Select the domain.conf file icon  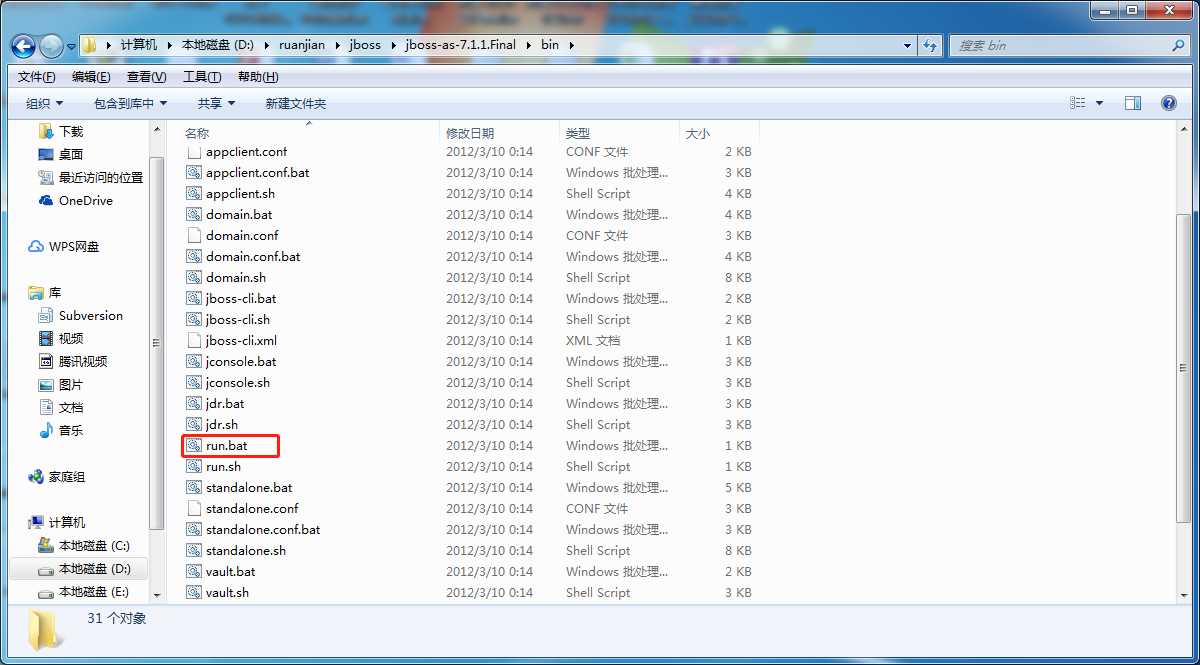point(194,235)
